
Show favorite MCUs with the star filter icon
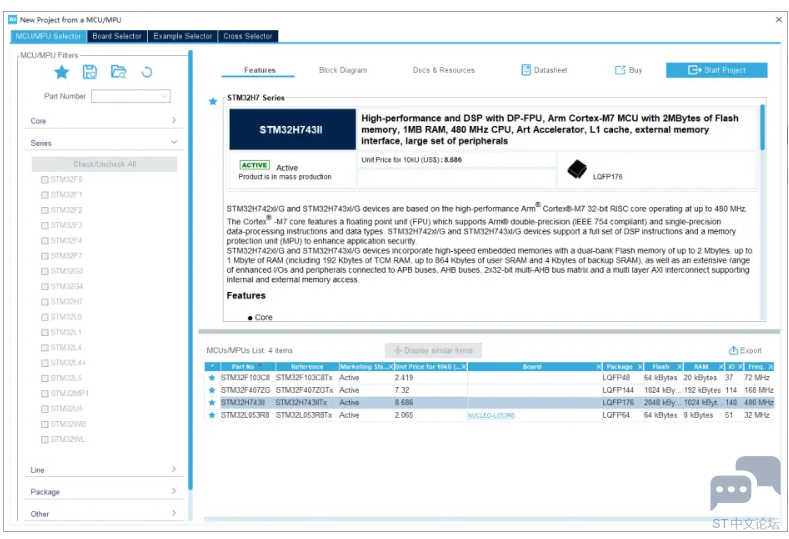61,72
